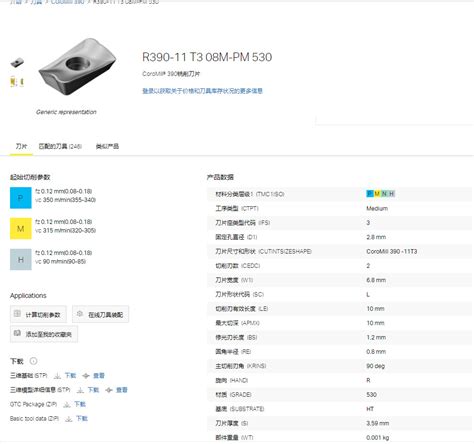
Task: Click 查看 link for 三维基础 (STP)
Action: 99,376
